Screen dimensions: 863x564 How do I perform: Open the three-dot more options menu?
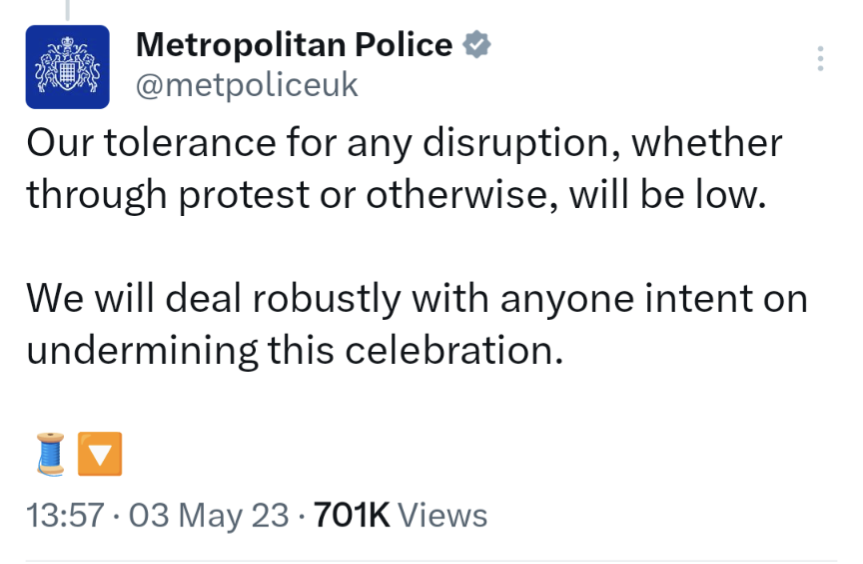pos(820,59)
